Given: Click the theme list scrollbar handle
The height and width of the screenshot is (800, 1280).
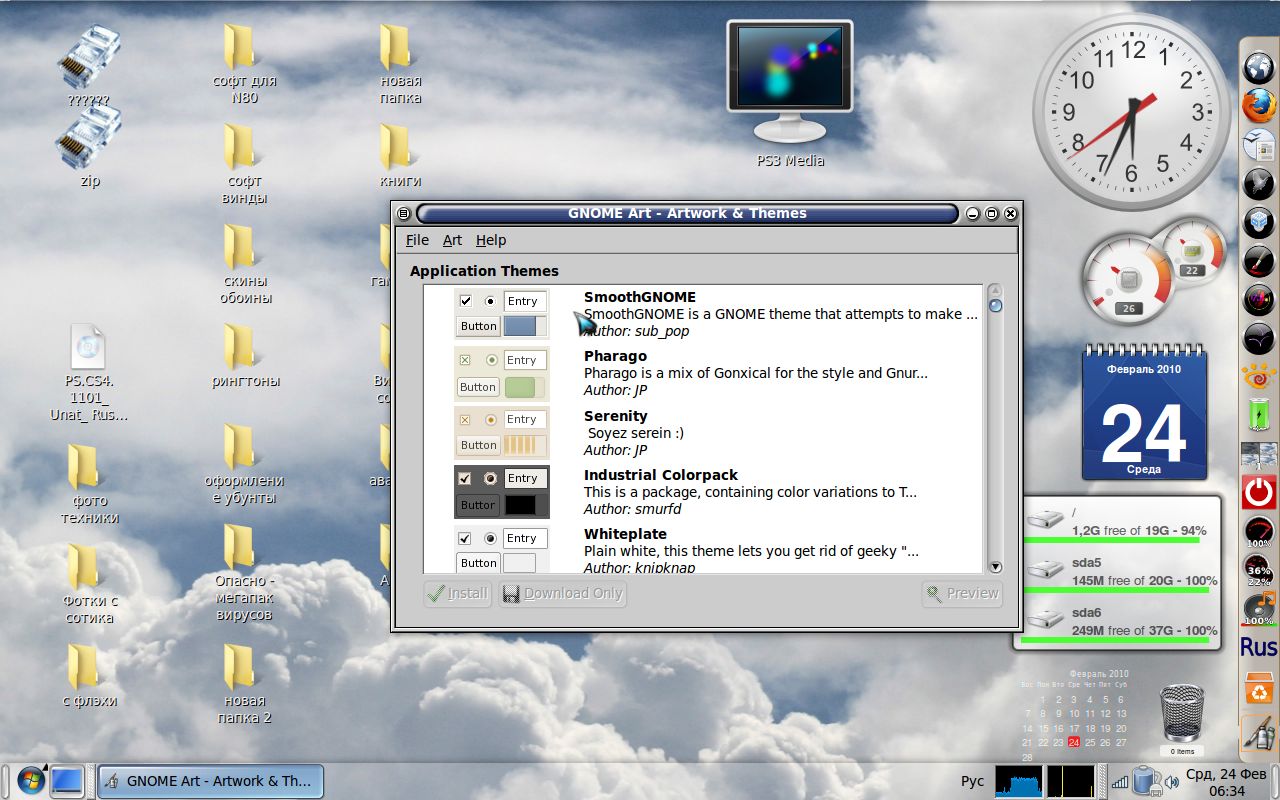Looking at the screenshot, I should [x=995, y=306].
